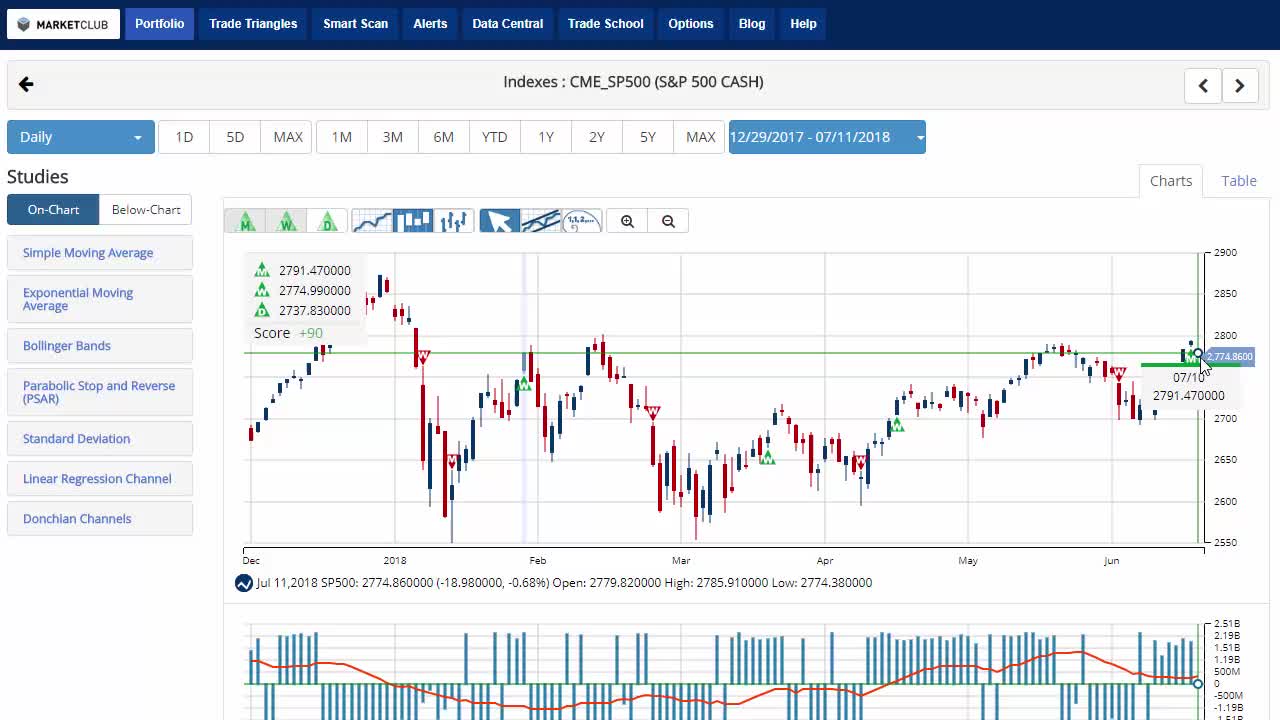This screenshot has height=720, width=1280.
Task: Select the 1D intraday range
Action: point(184,137)
